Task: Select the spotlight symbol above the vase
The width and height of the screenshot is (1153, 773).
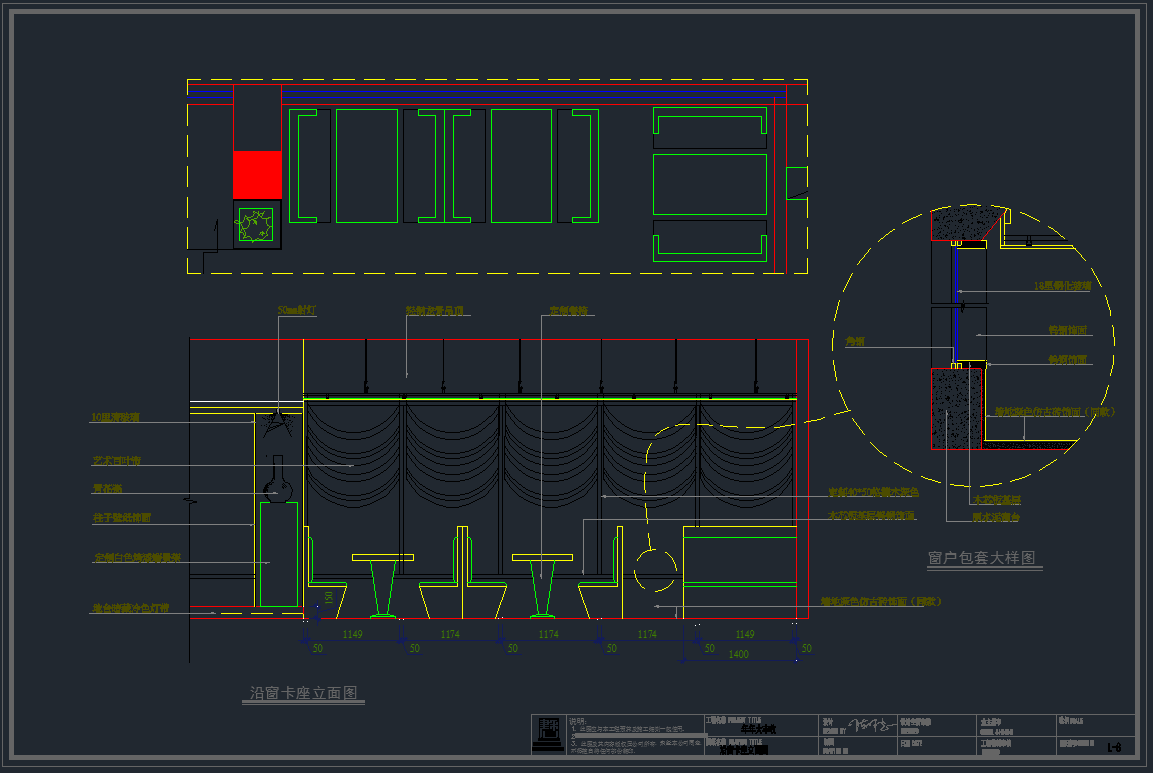Action: pyautogui.click(x=278, y=422)
